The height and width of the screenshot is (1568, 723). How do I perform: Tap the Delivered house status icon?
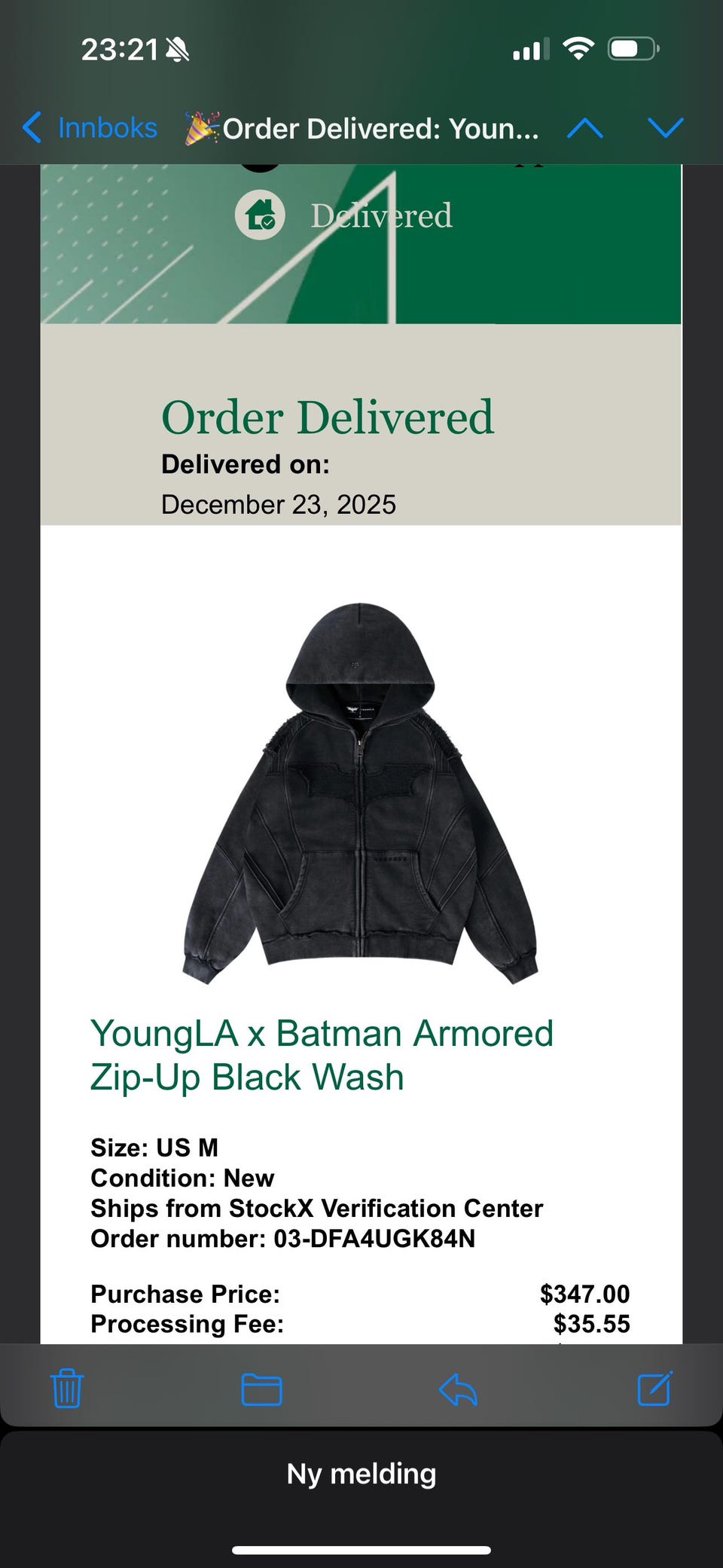click(260, 215)
